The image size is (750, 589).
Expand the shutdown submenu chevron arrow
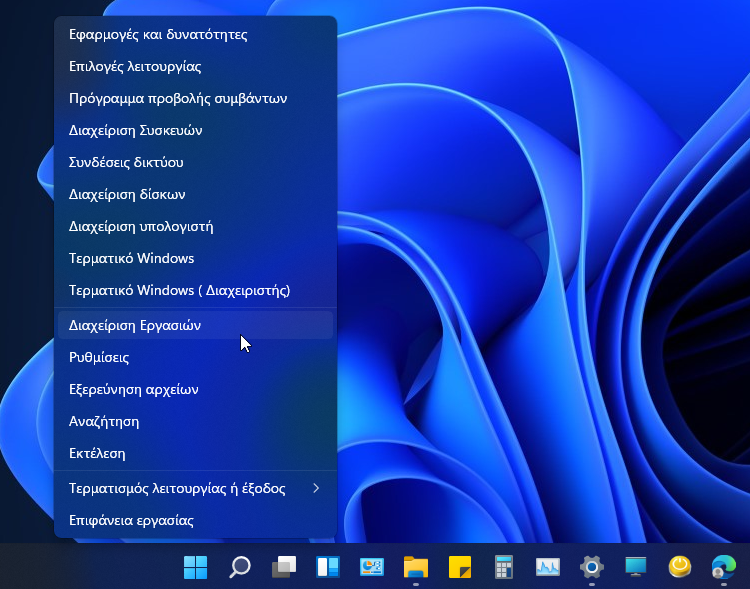(x=316, y=488)
